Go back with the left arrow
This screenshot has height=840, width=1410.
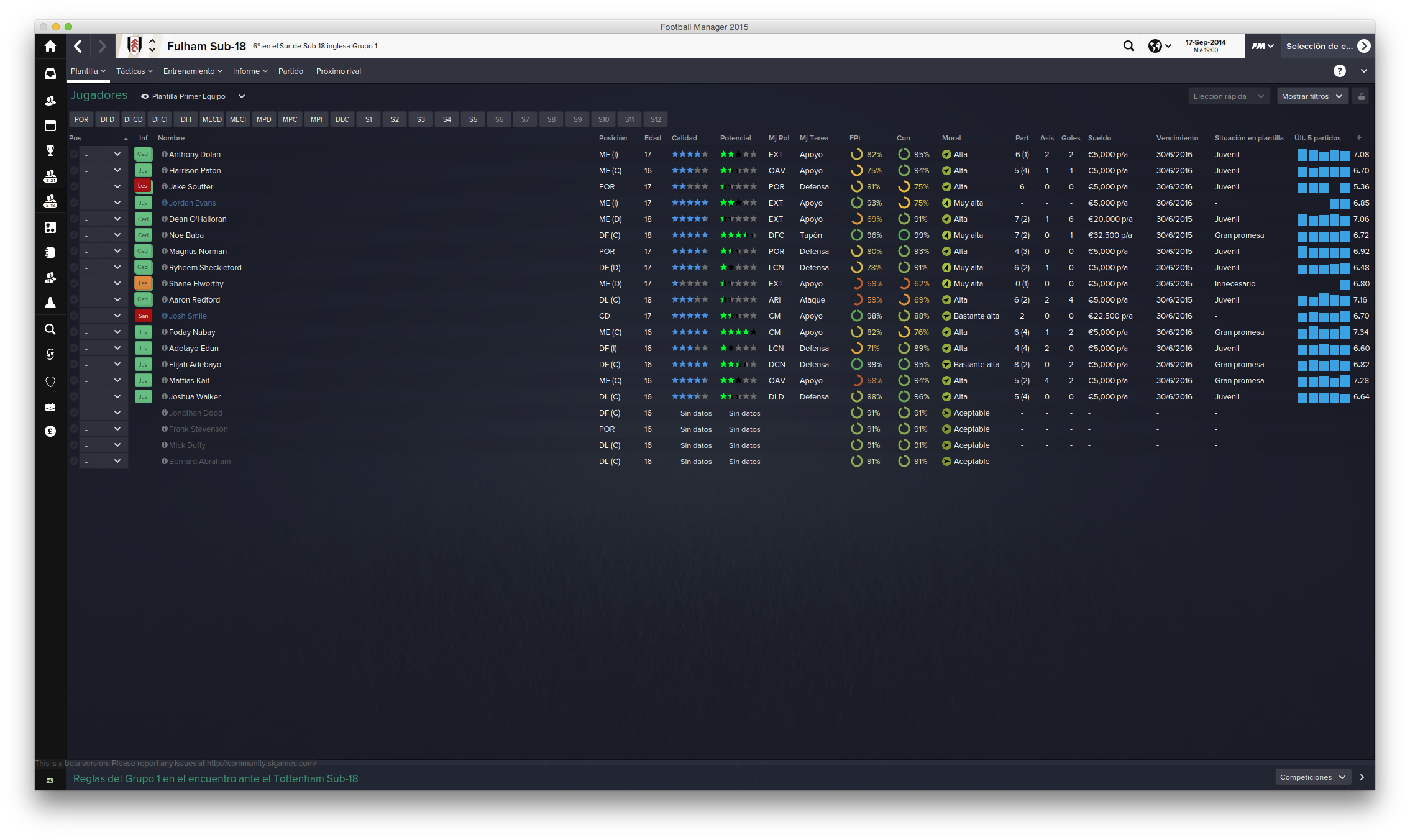(x=78, y=46)
